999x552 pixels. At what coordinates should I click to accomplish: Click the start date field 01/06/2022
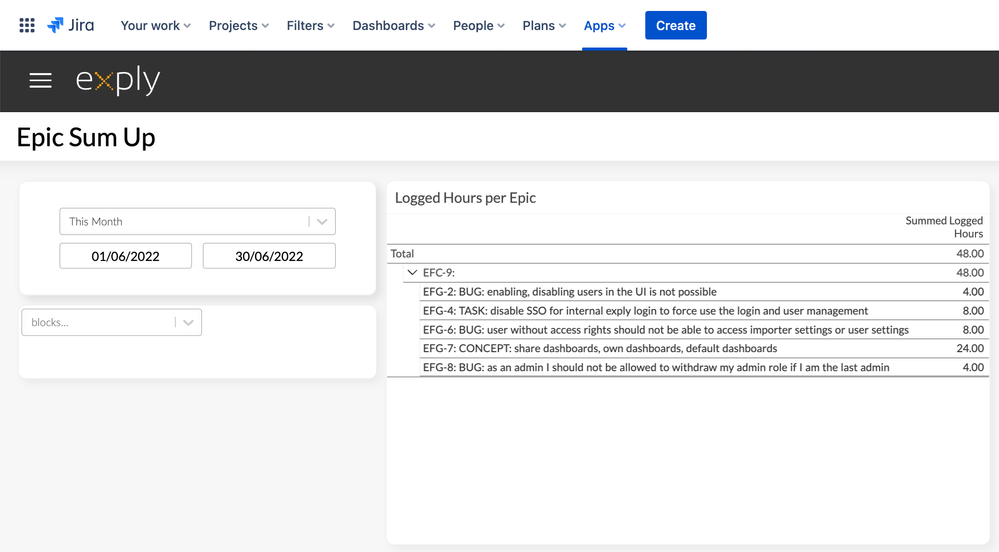coord(126,256)
